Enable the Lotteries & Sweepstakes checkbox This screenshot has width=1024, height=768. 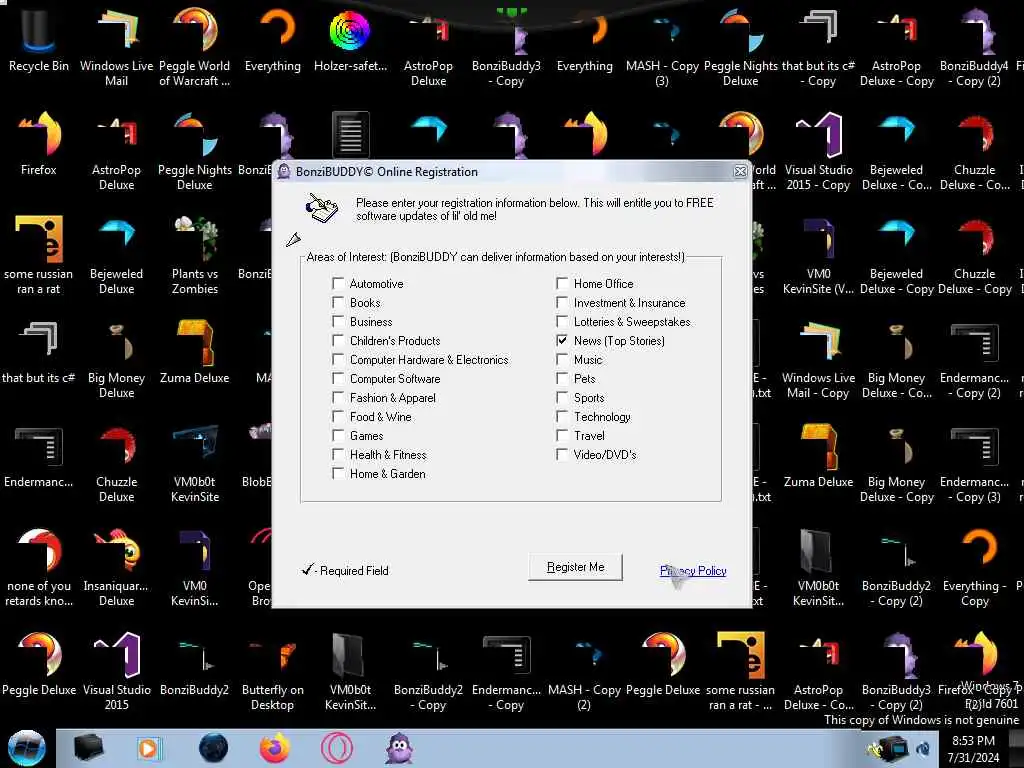[562, 321]
